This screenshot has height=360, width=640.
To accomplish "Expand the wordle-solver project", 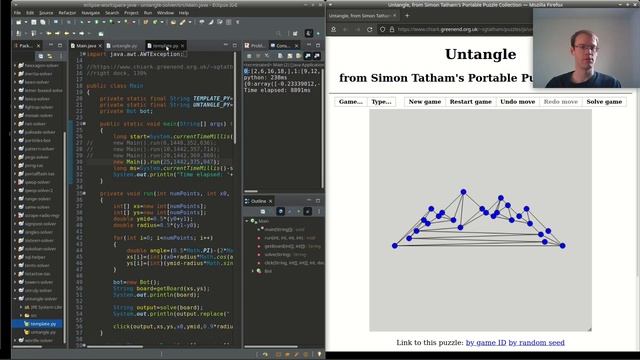I will [x=16, y=340].
